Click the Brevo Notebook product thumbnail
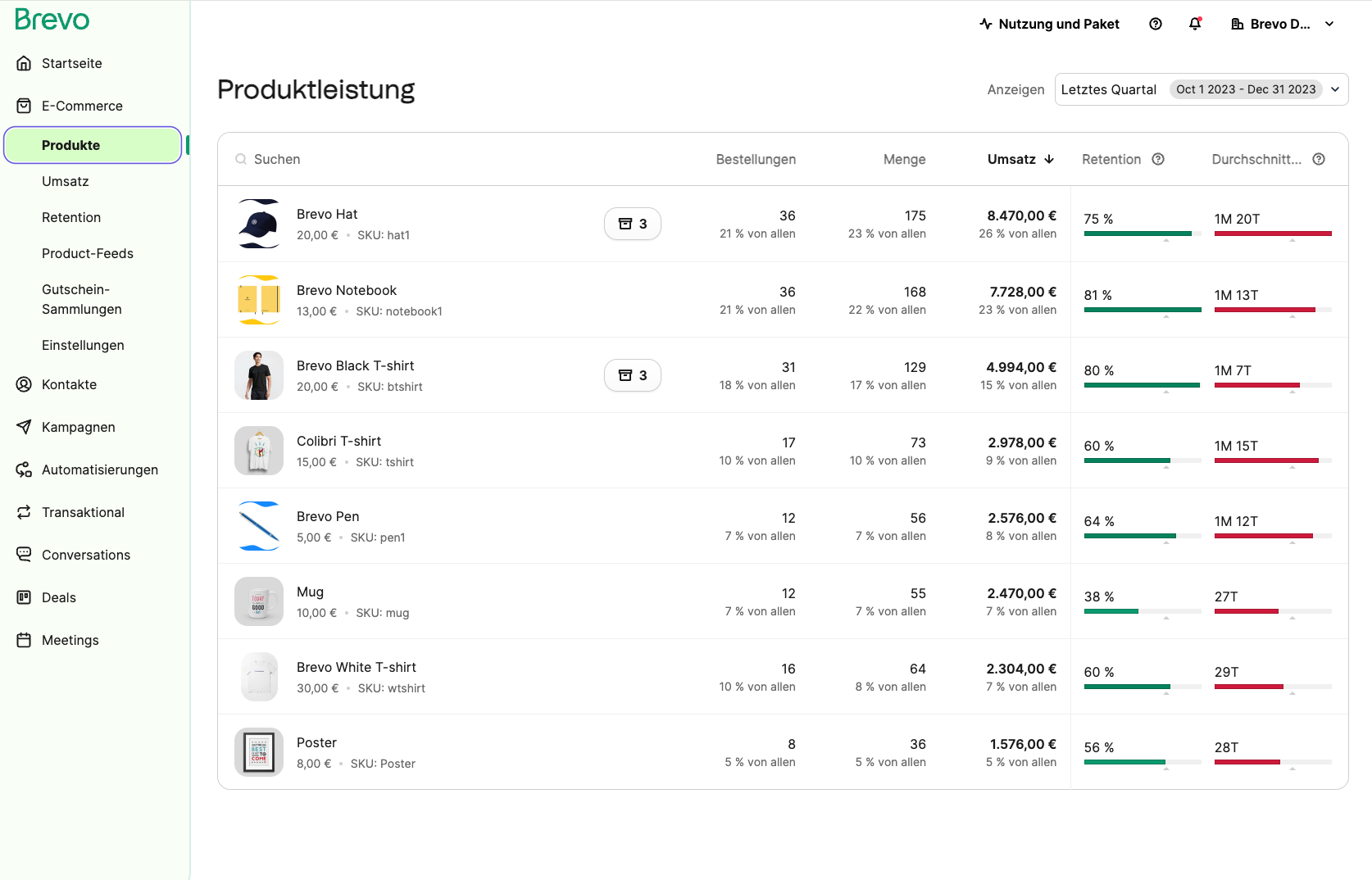 [259, 300]
